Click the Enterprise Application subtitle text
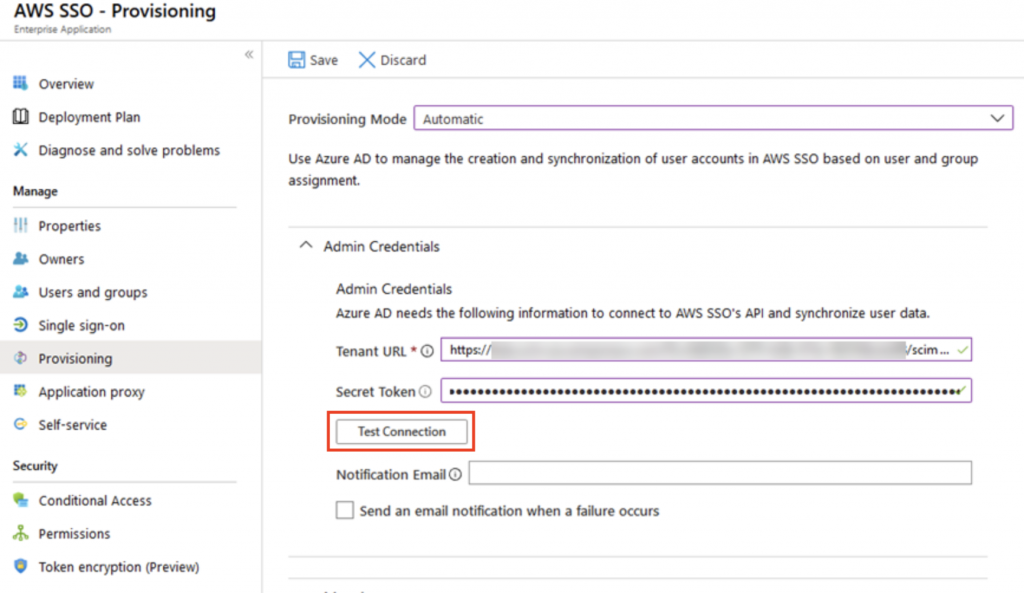 [63, 29]
